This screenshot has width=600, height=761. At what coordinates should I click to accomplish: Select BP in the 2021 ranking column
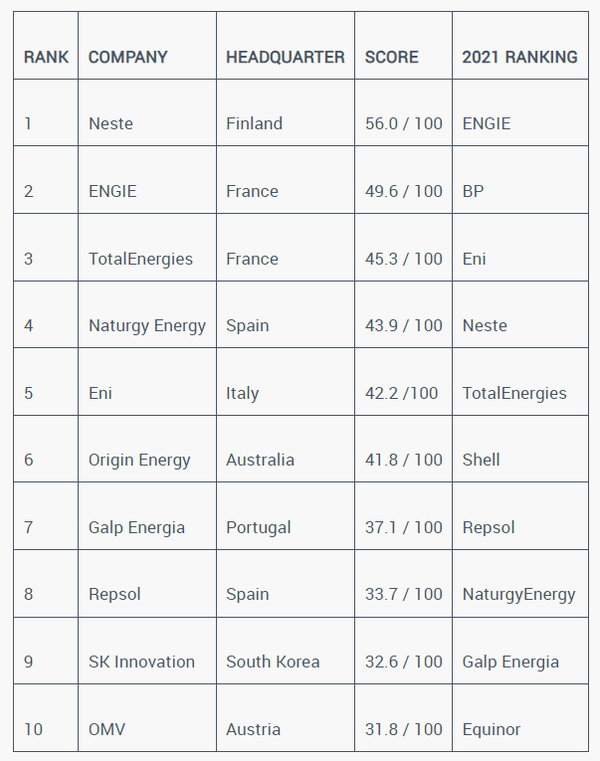tap(473, 191)
